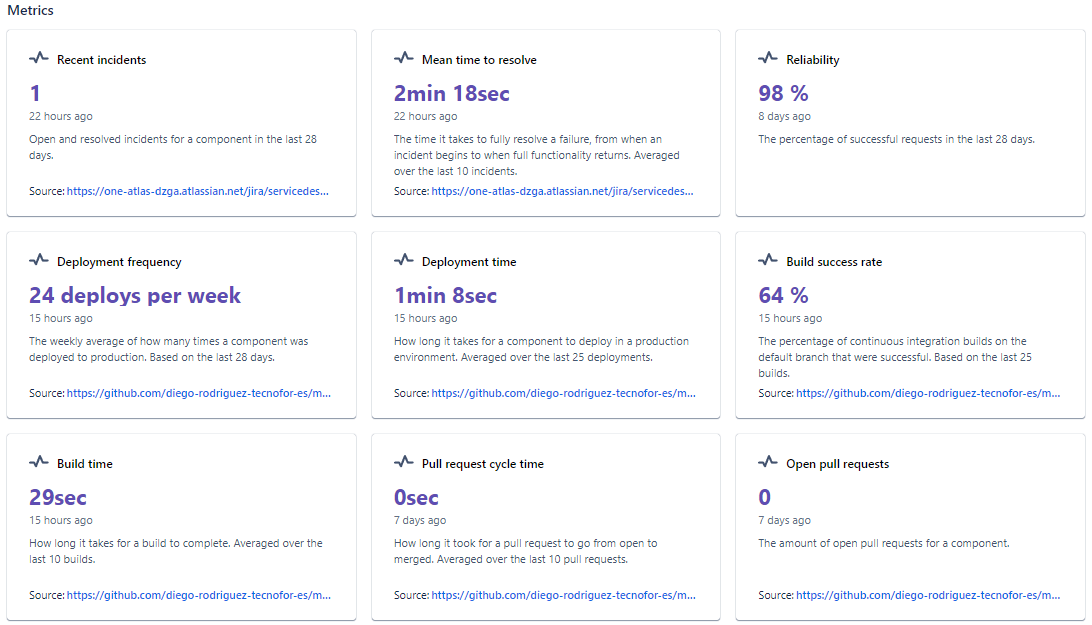Follow the Deployment time GitHub source link

(x=562, y=393)
